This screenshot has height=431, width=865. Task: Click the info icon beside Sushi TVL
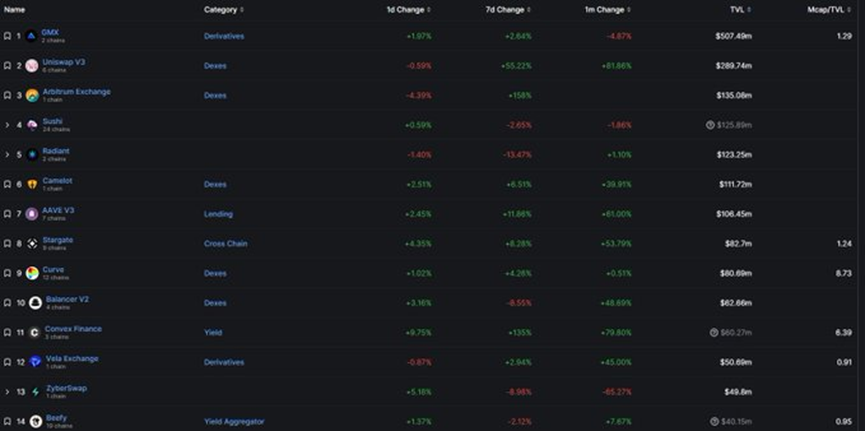710,125
